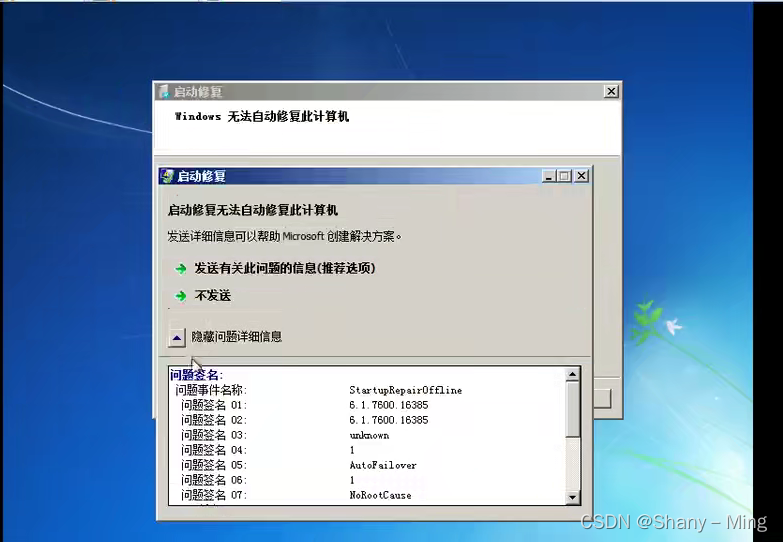Click the 启动修复 icon in front dialog title bar
The width and height of the screenshot is (783, 542).
tap(167, 176)
